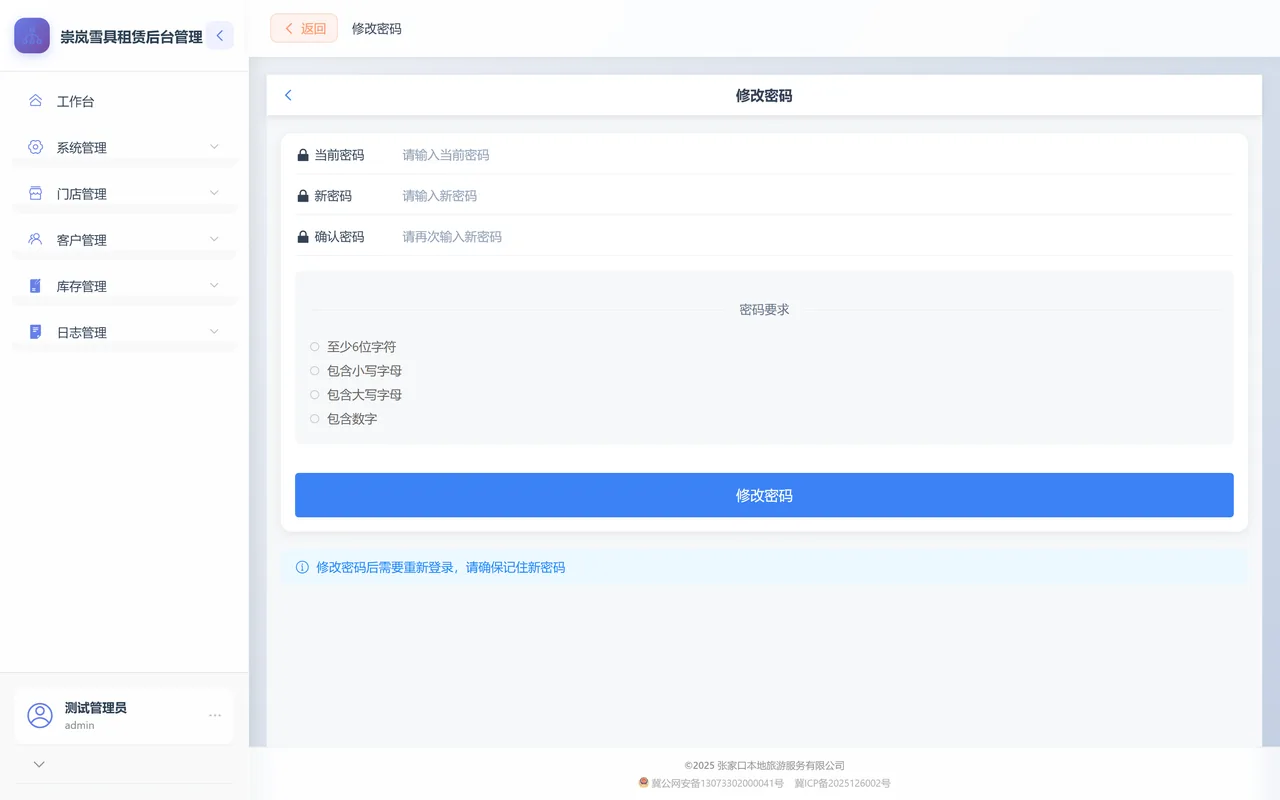Screen dimensions: 1280x800
Task: Click the 密码要求 heading
Action: (x=764, y=310)
